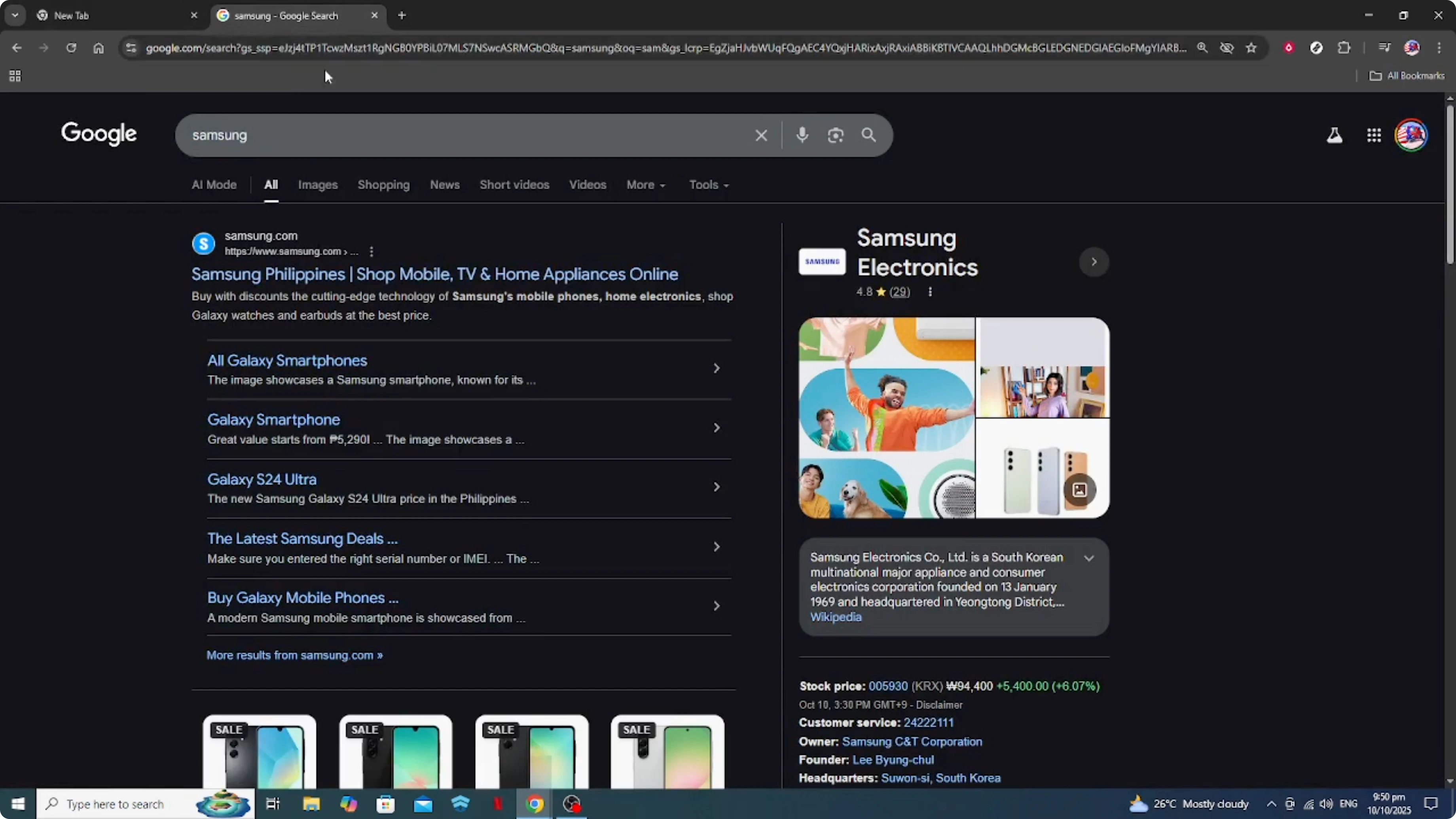
Task: Switch to the New Tab browser tab
Action: tap(72, 15)
